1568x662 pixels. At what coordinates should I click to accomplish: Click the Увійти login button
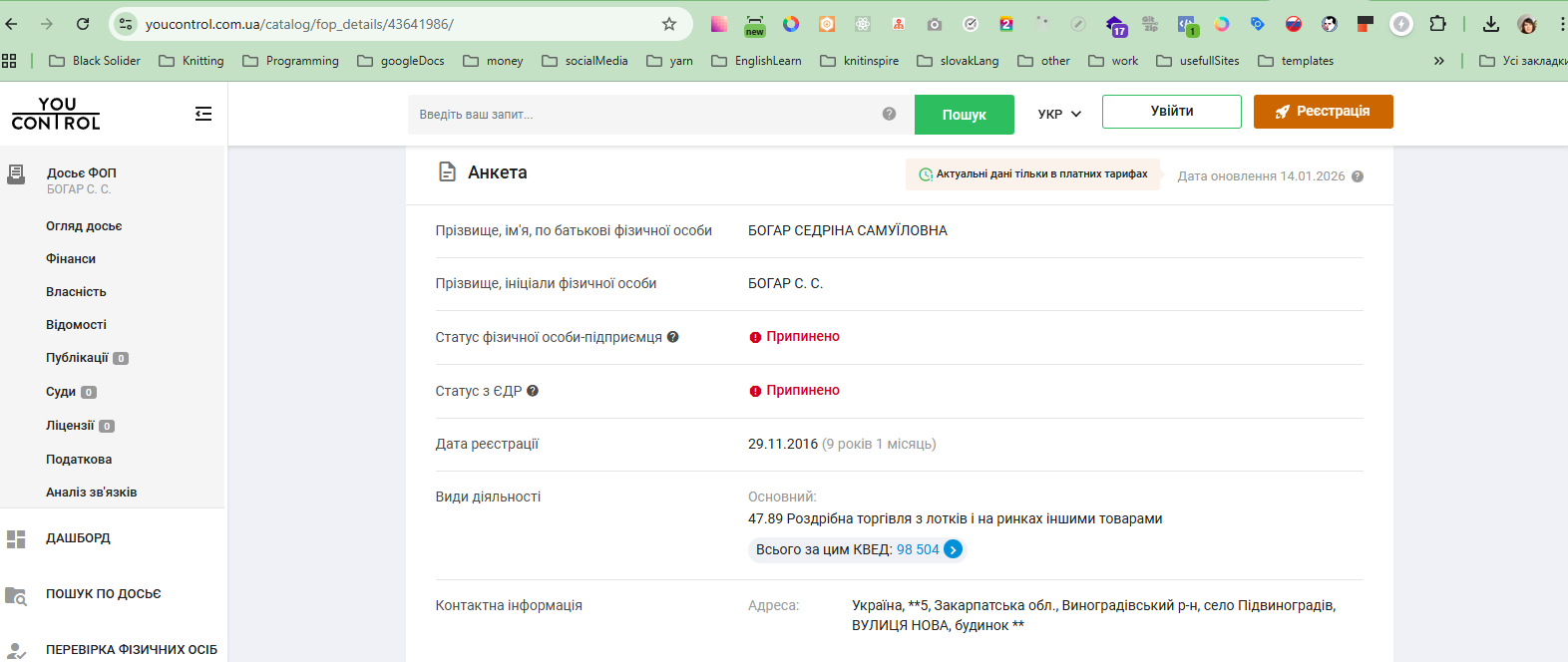[1171, 112]
